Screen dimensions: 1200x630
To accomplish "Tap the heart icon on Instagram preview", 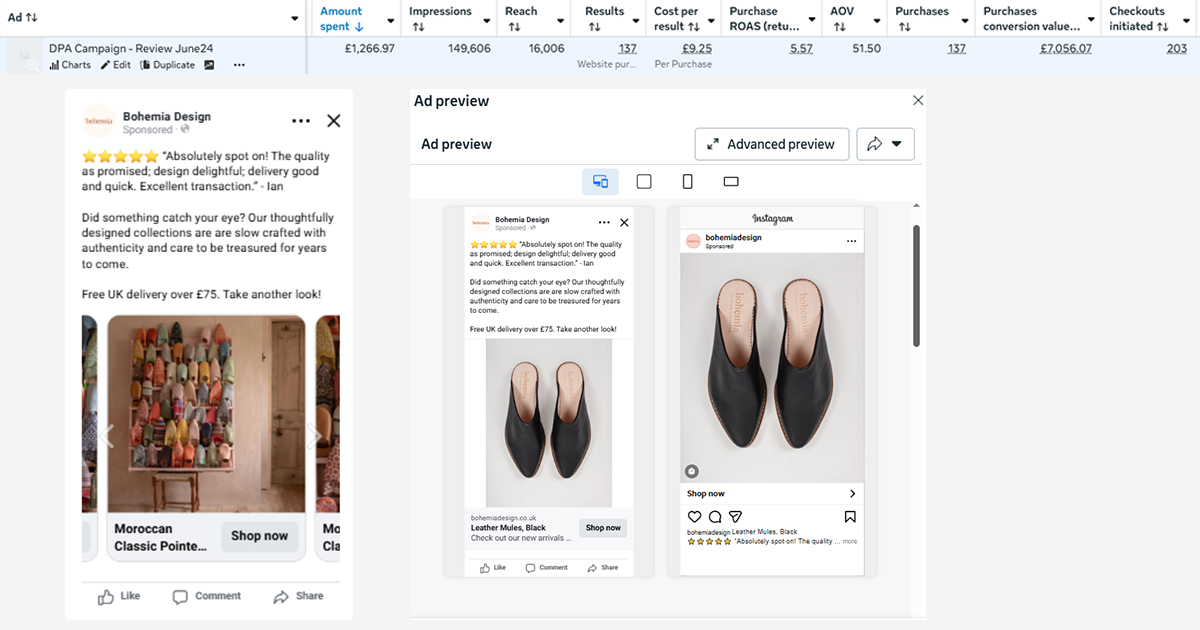I will click(694, 517).
